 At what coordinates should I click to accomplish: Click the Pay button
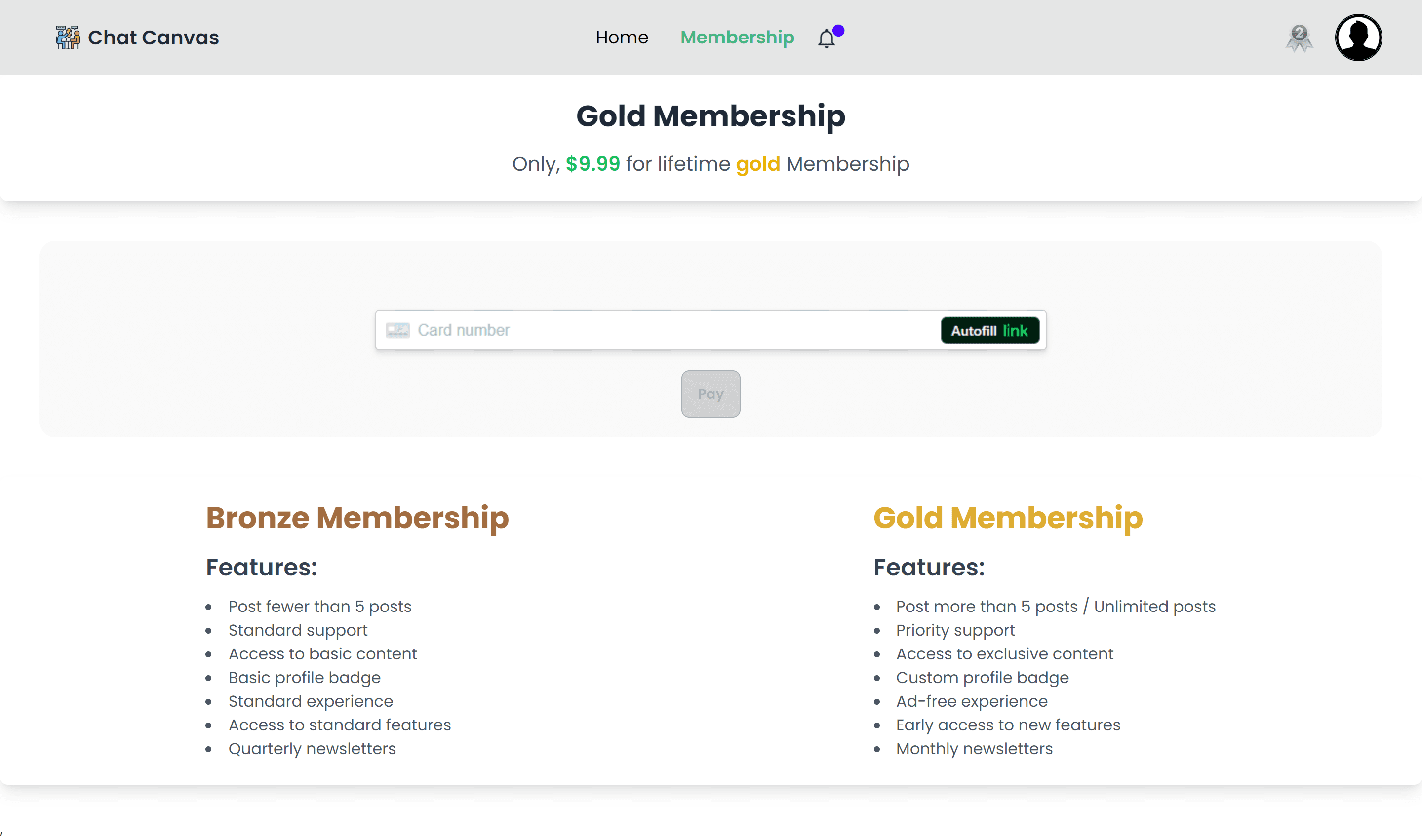(710, 394)
